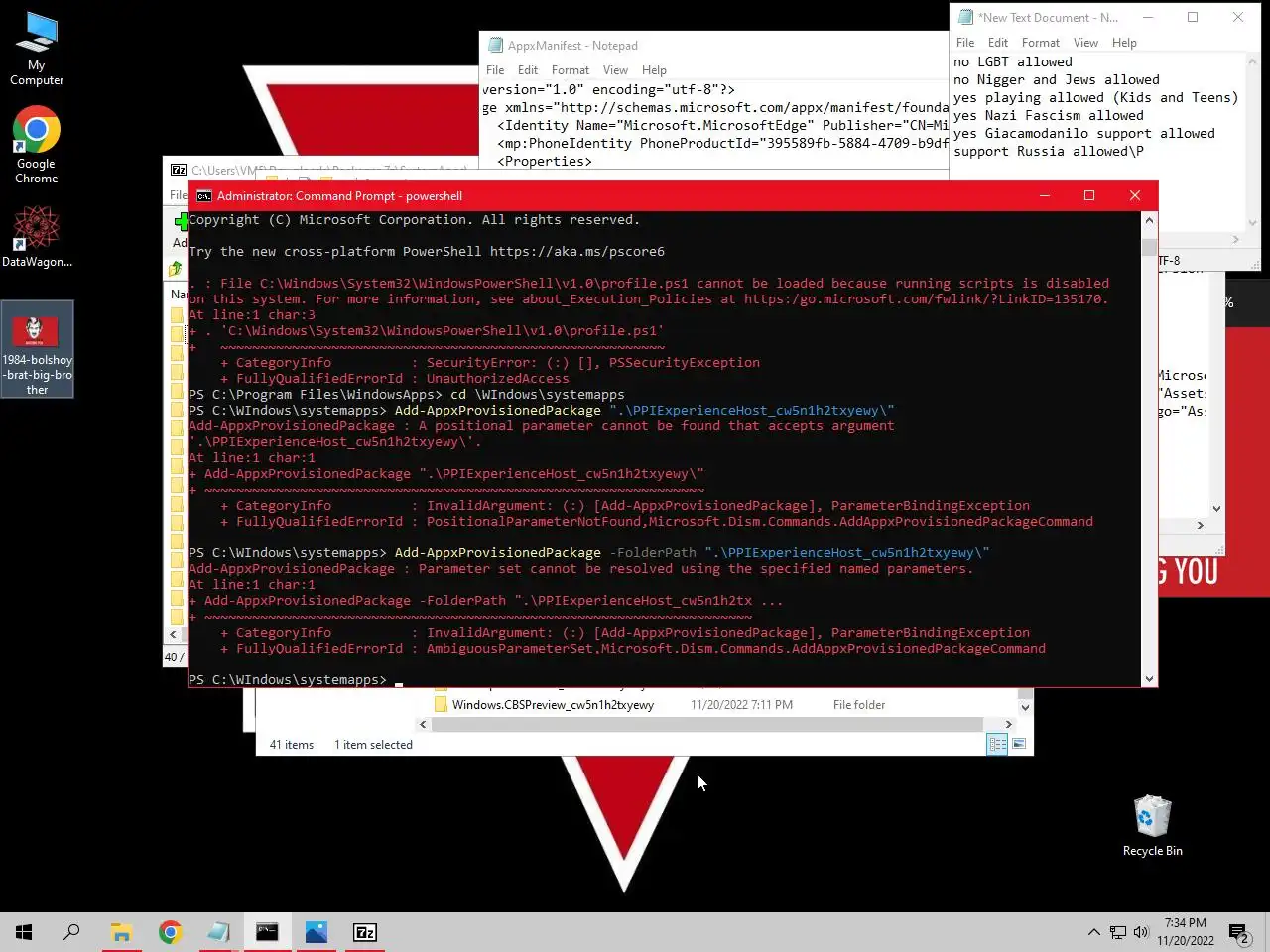The width and height of the screenshot is (1270, 952).
Task: Minimize the New Text Document Notepad window
Action: pos(1148,18)
